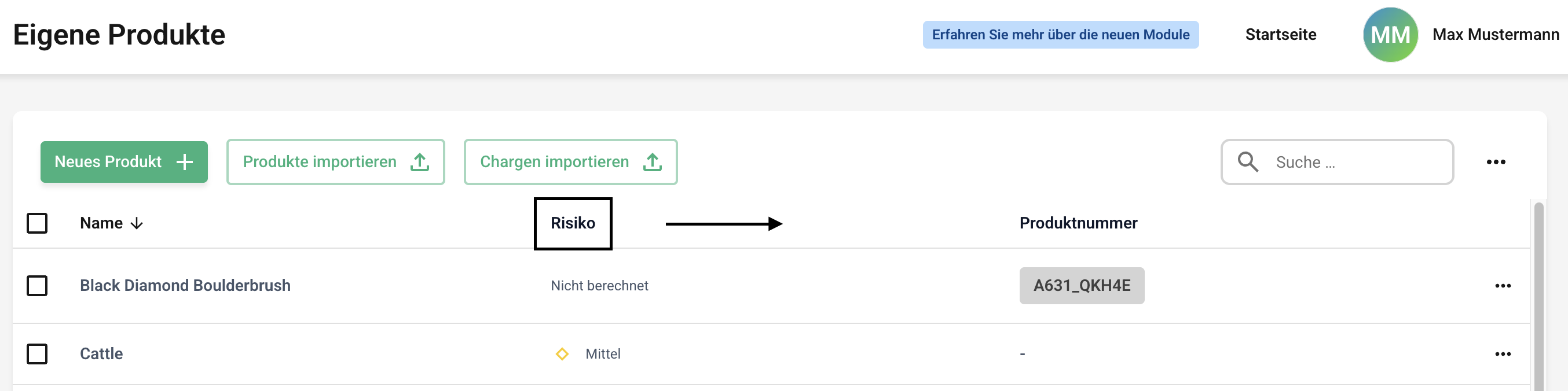This screenshot has height=391, width=1568.
Task: Click upload icon in Produkte importieren
Action: click(419, 162)
